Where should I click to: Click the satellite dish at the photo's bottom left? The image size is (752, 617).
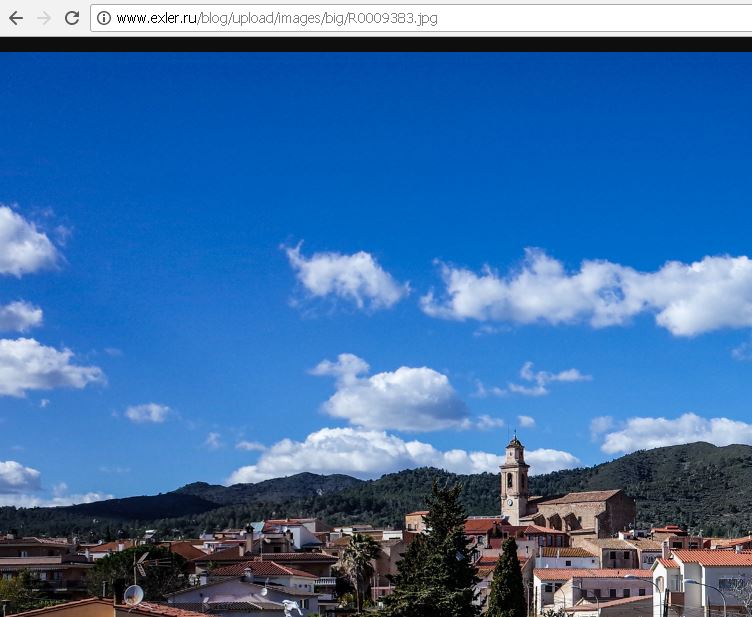point(133,594)
